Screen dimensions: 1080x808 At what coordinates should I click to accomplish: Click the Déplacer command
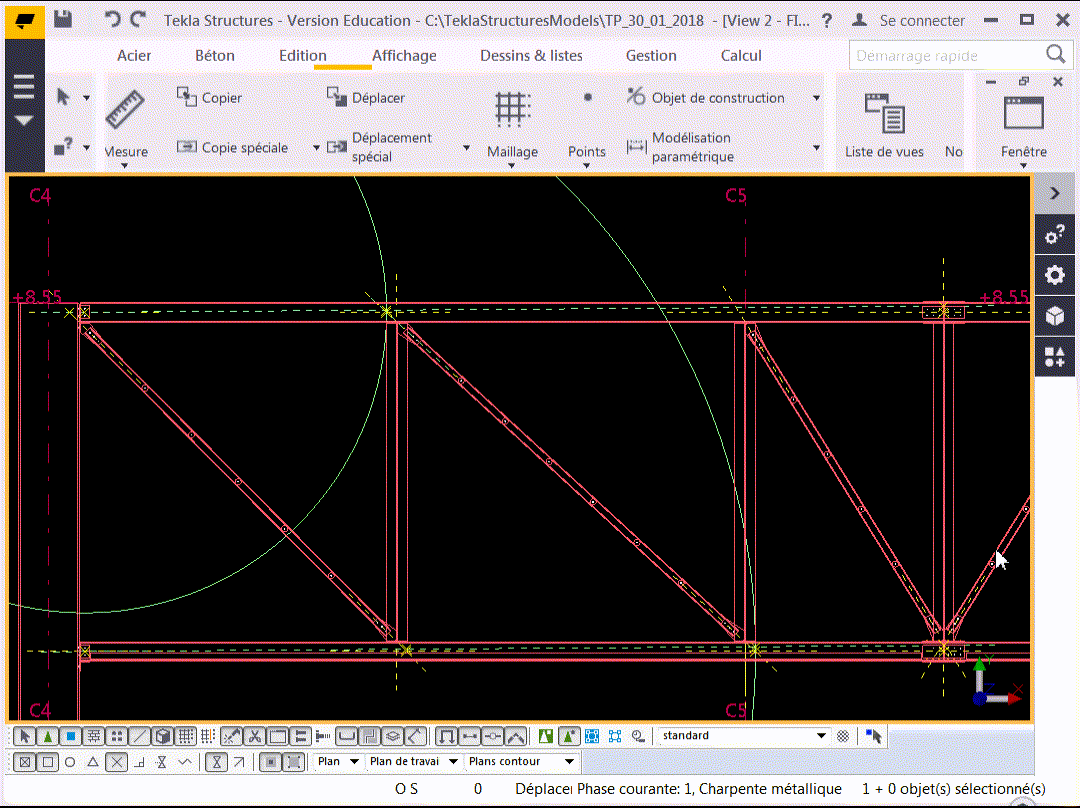(x=365, y=97)
